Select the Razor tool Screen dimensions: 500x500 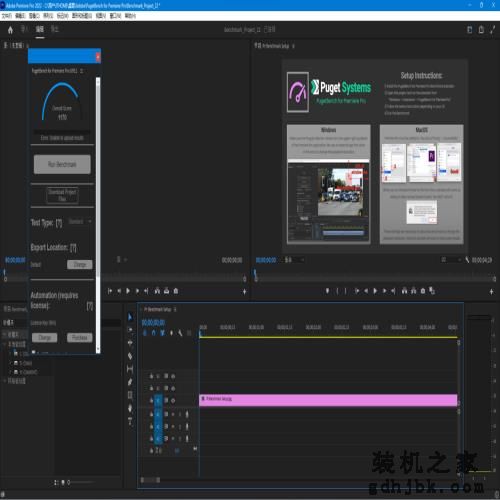[130, 356]
